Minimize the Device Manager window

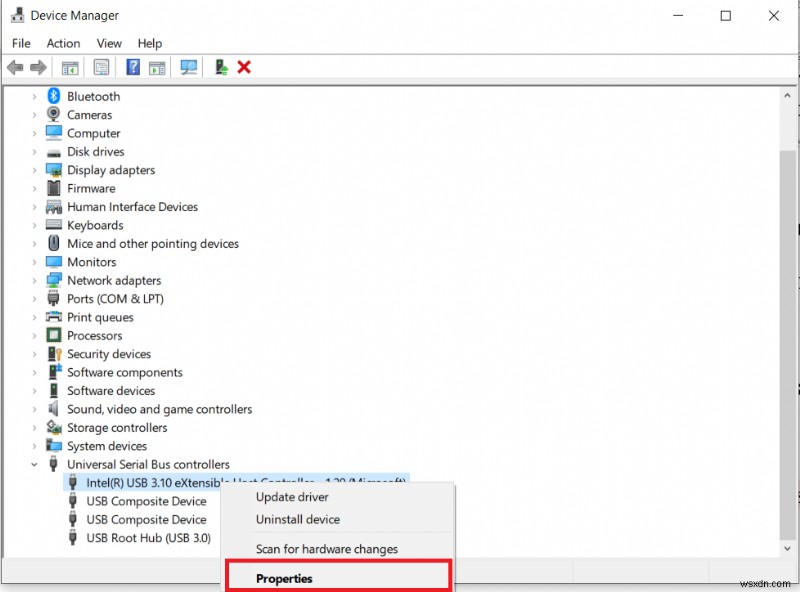pos(678,16)
